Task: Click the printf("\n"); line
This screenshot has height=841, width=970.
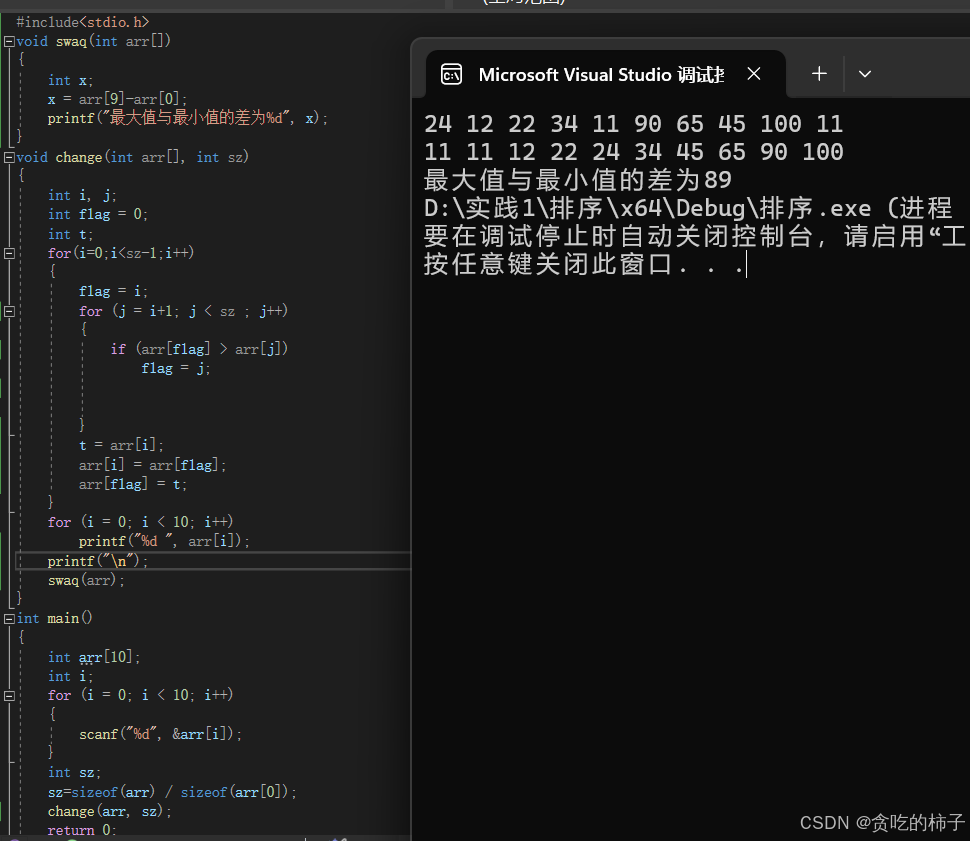Action: tap(98, 561)
